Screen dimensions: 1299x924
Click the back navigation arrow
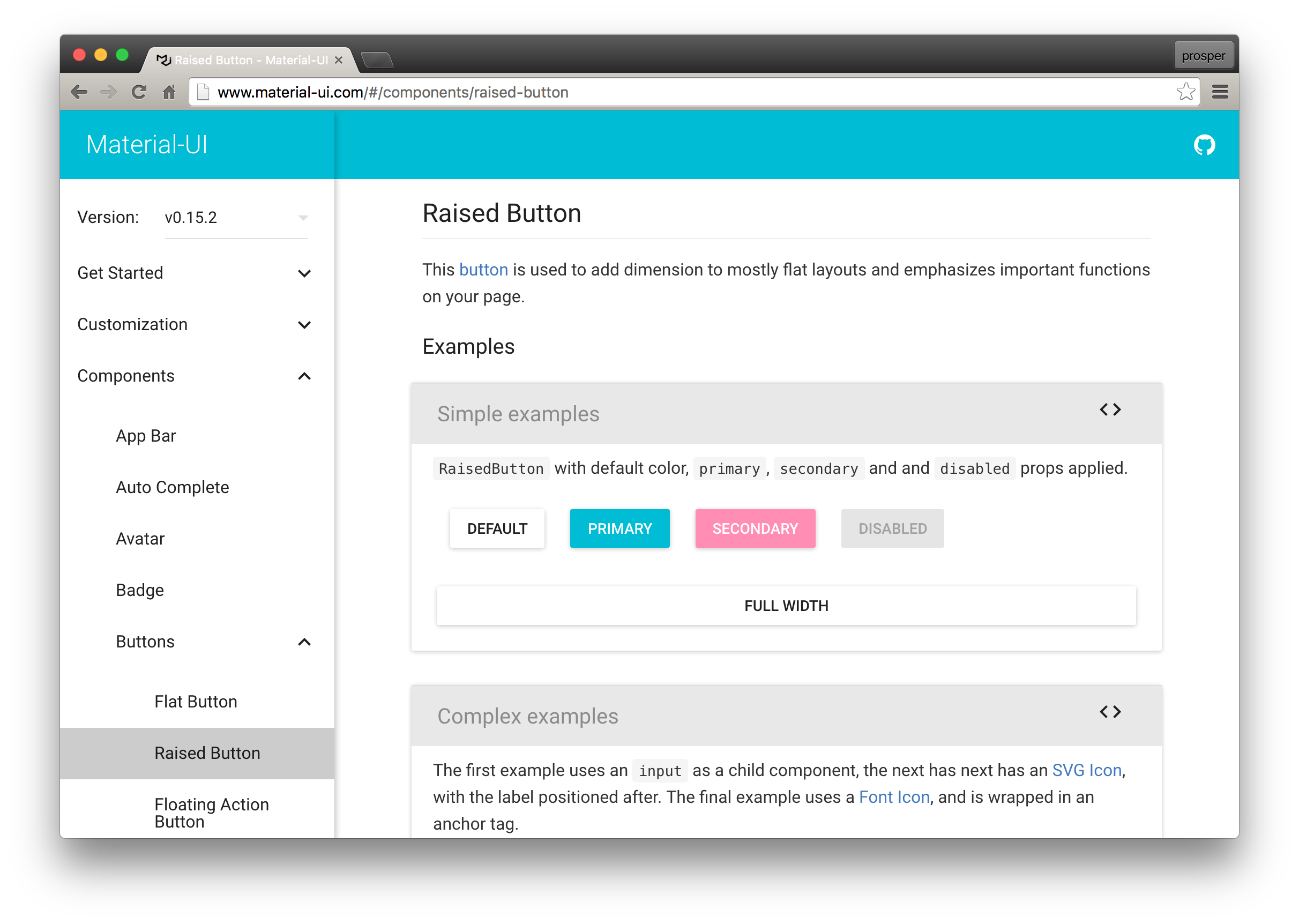pos(79,92)
